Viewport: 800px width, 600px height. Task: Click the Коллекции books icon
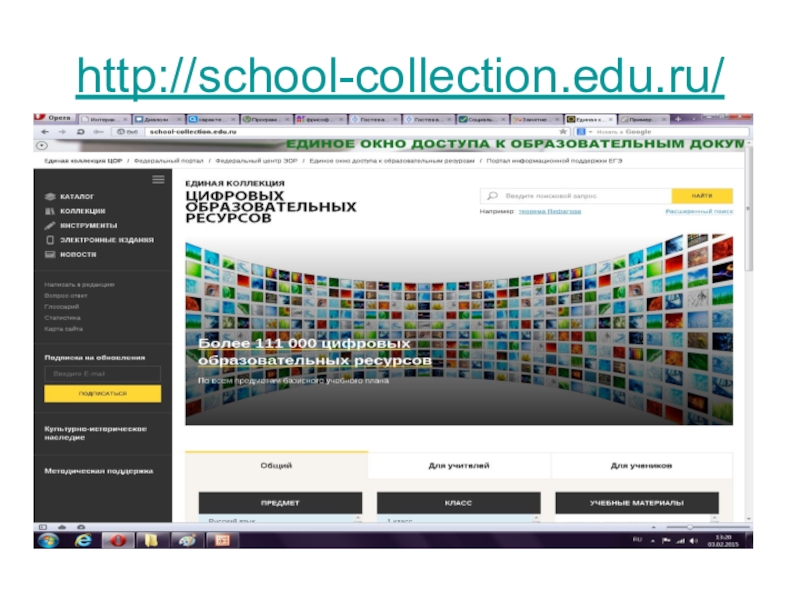pos(50,211)
